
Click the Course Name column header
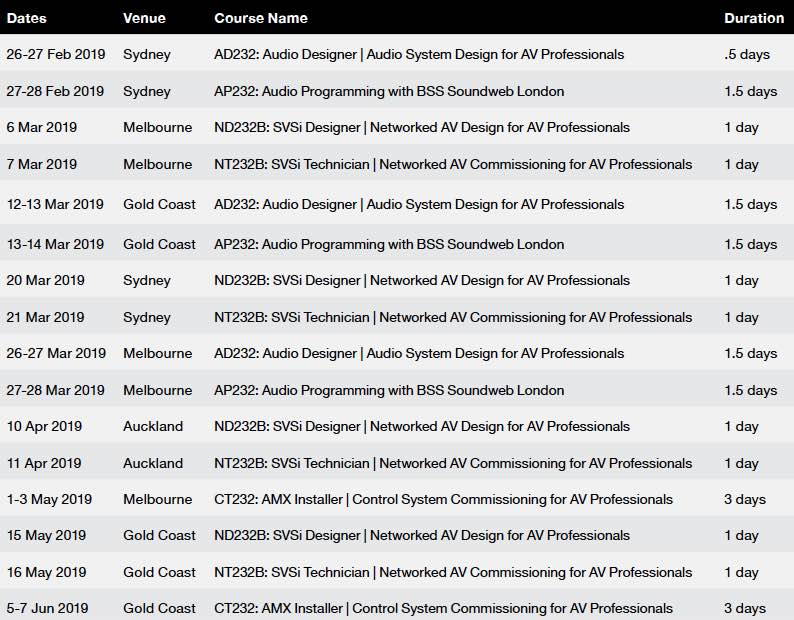tap(261, 18)
